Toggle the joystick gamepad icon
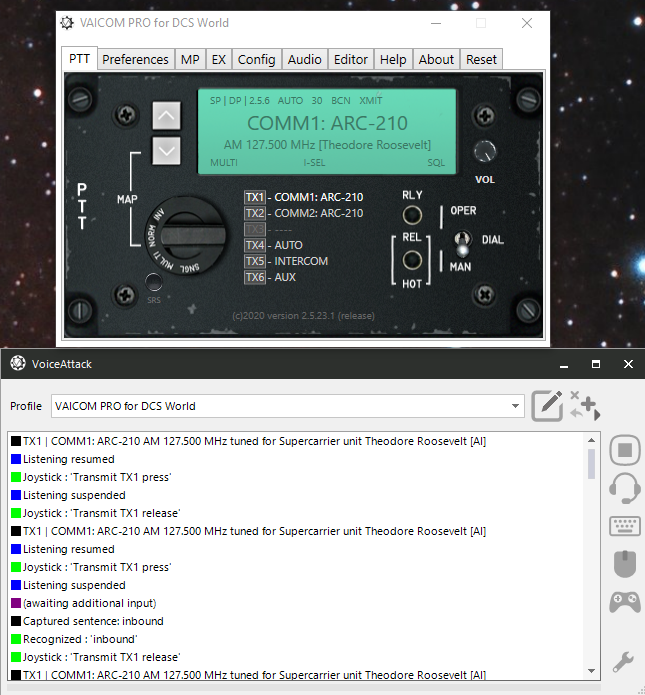Viewport: 645px width, 695px height. pos(625,602)
